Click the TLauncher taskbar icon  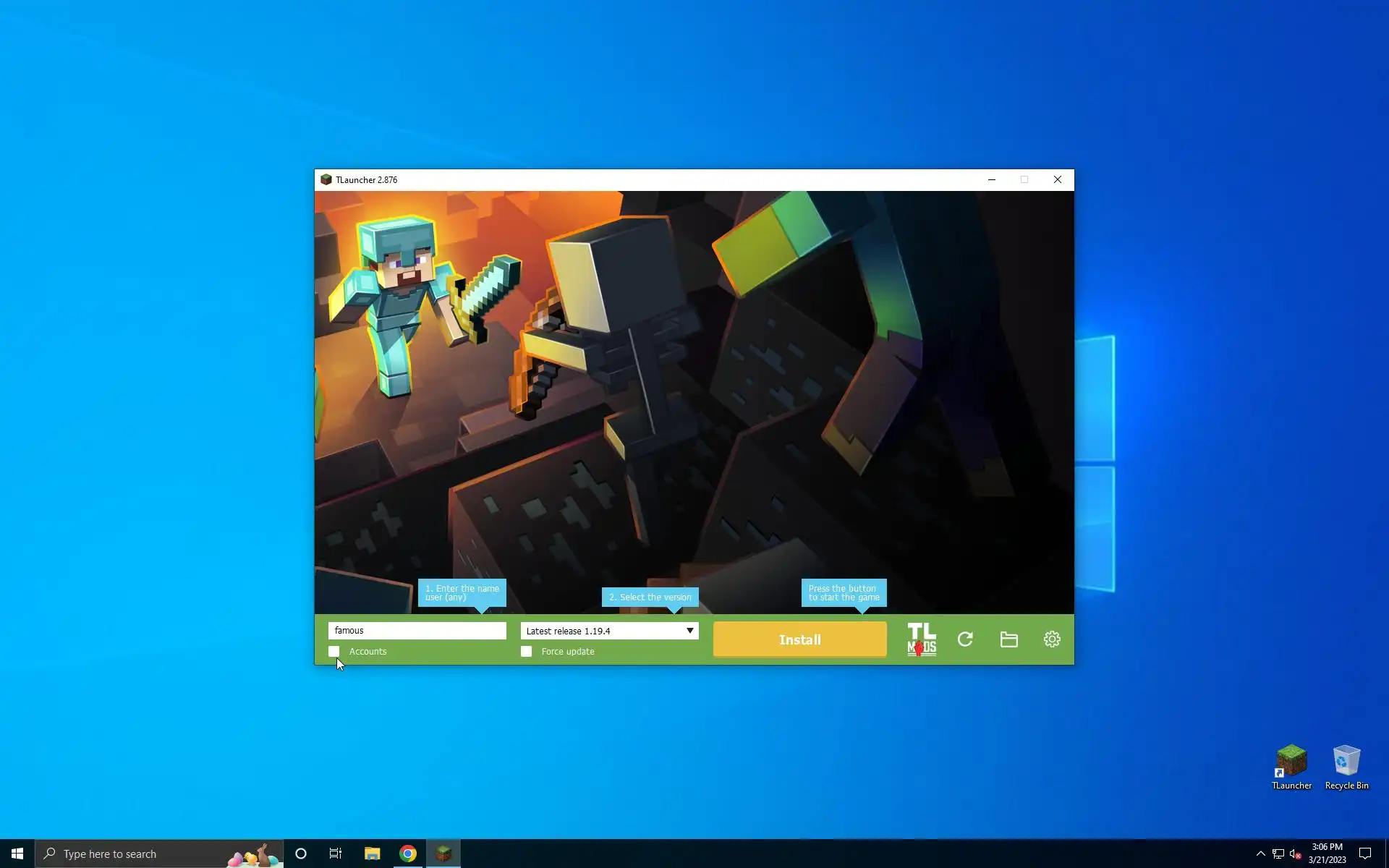tap(443, 854)
